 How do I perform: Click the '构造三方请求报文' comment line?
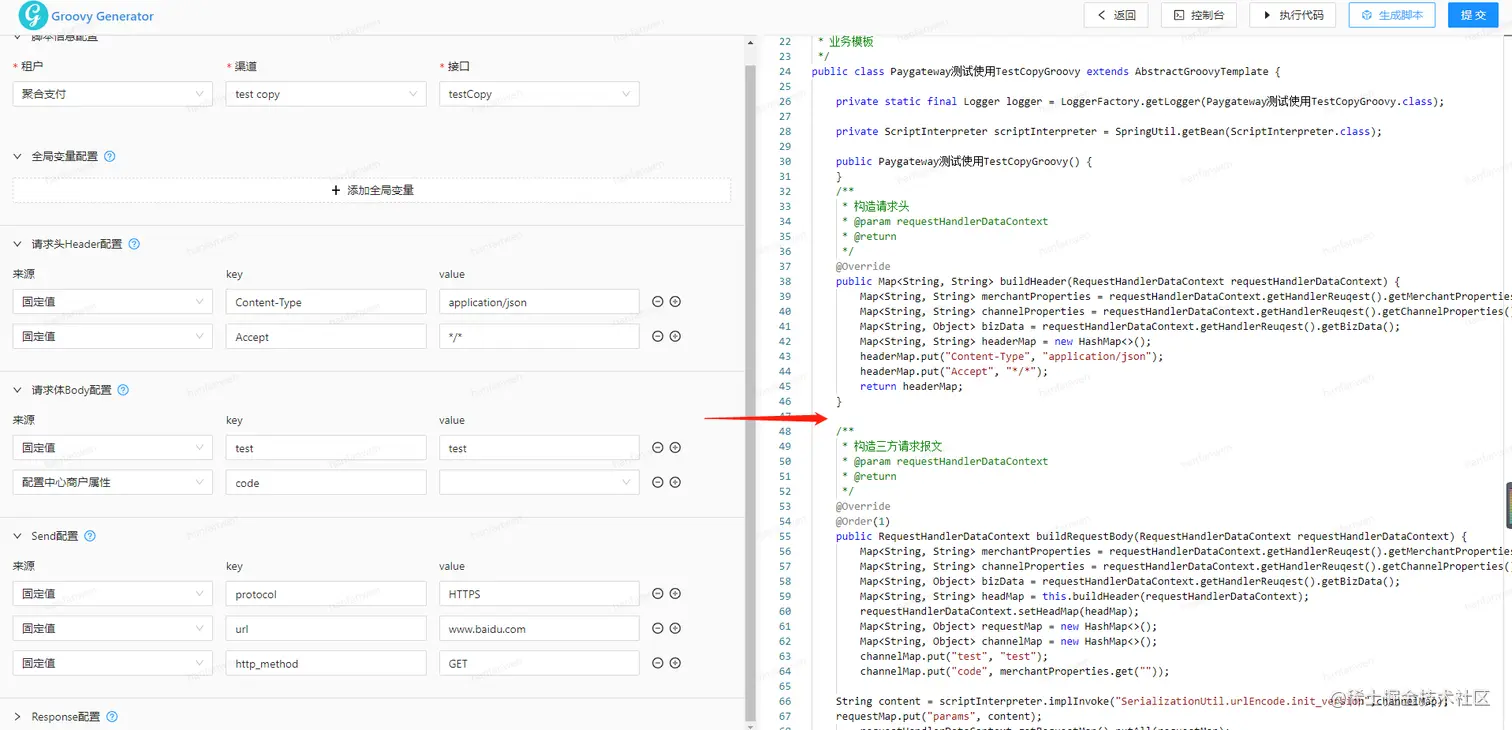(898, 446)
